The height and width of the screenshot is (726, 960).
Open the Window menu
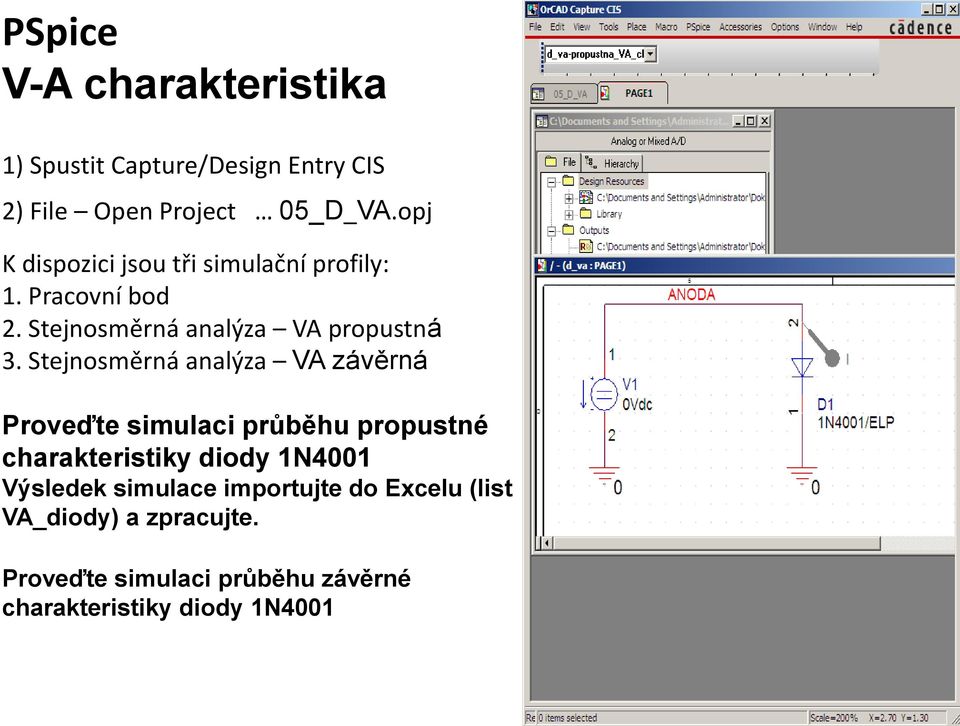(822, 27)
